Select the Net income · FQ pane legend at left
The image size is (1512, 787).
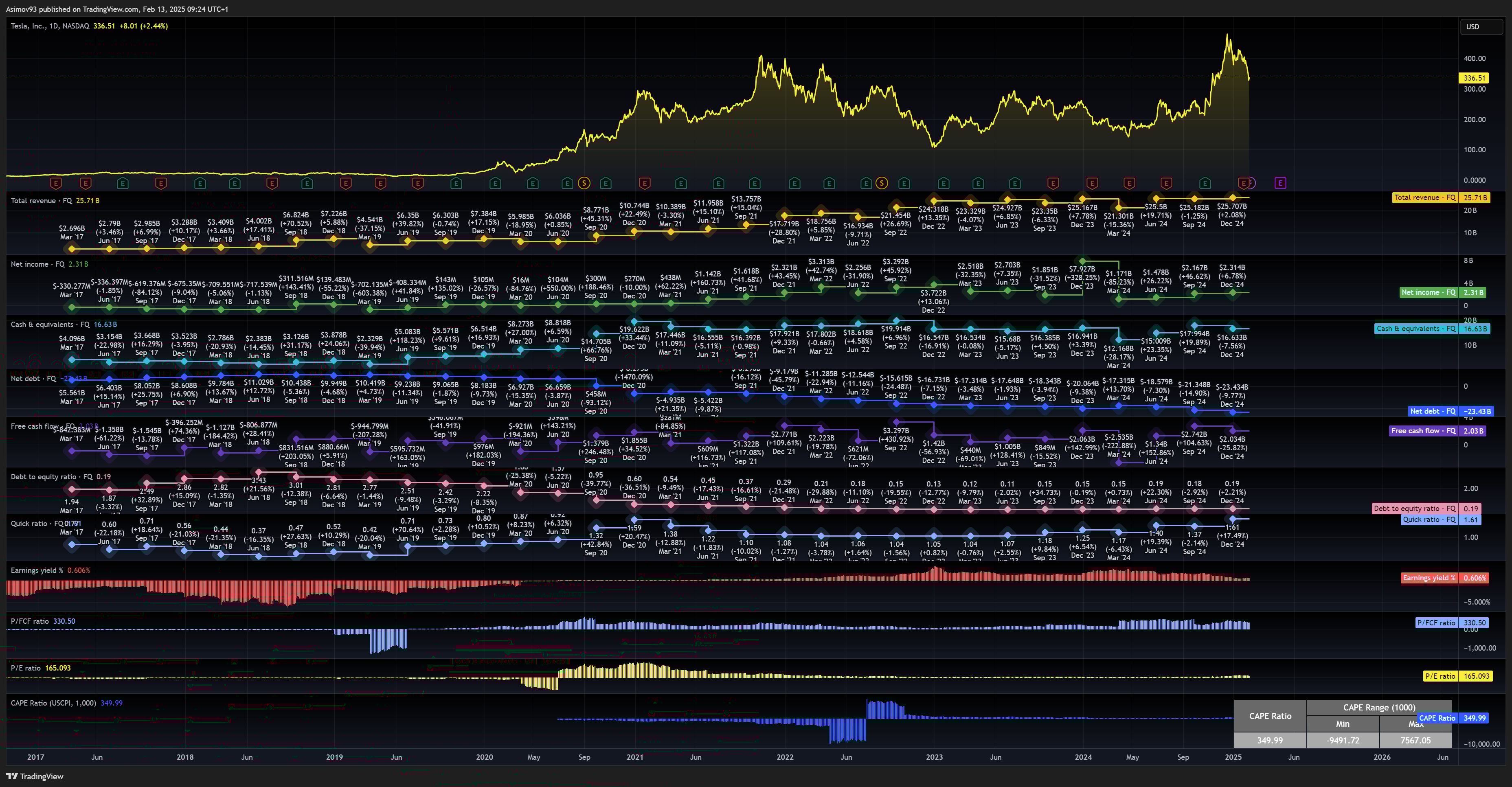(x=37, y=264)
